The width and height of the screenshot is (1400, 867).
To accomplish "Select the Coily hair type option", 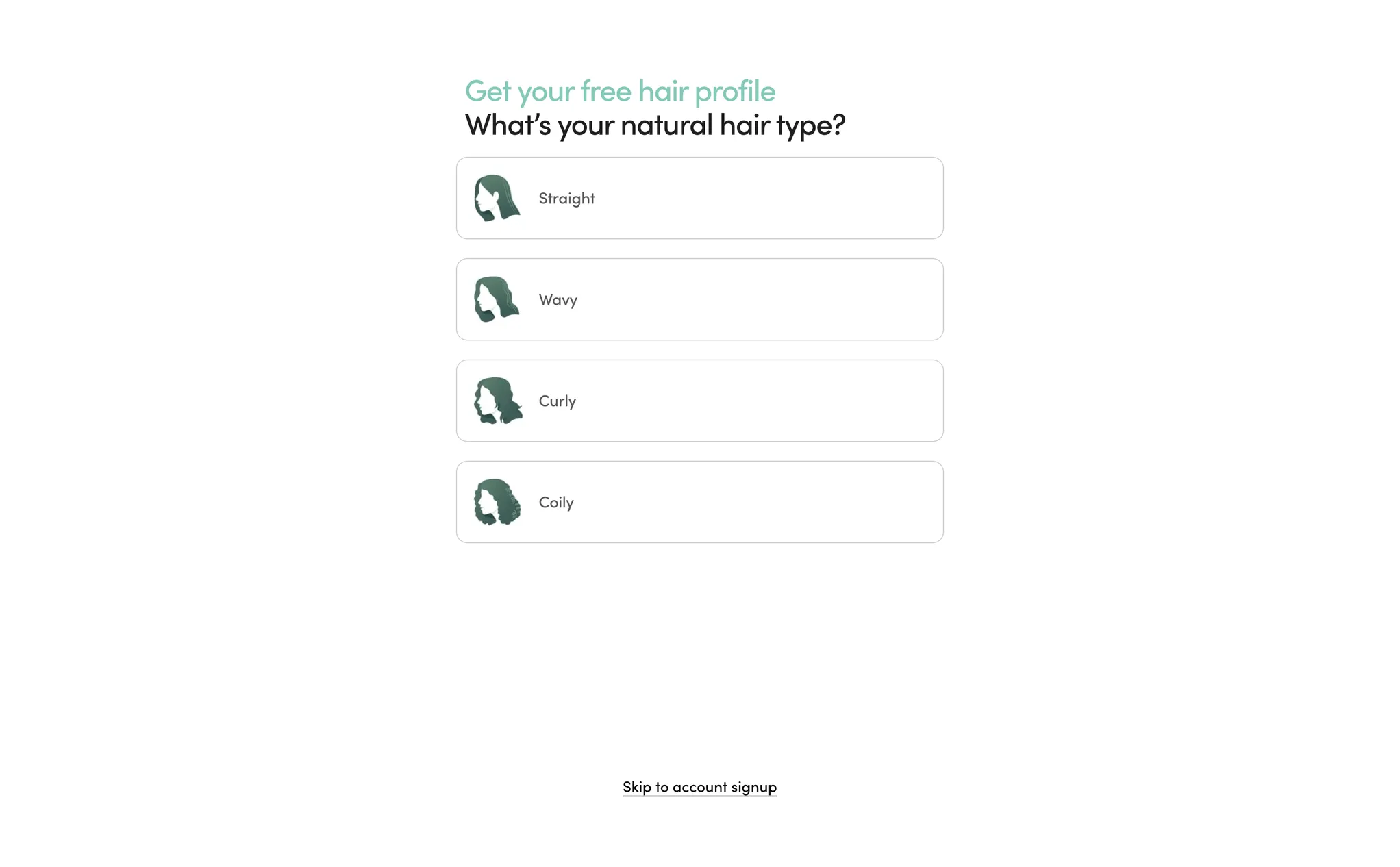I will (699, 502).
